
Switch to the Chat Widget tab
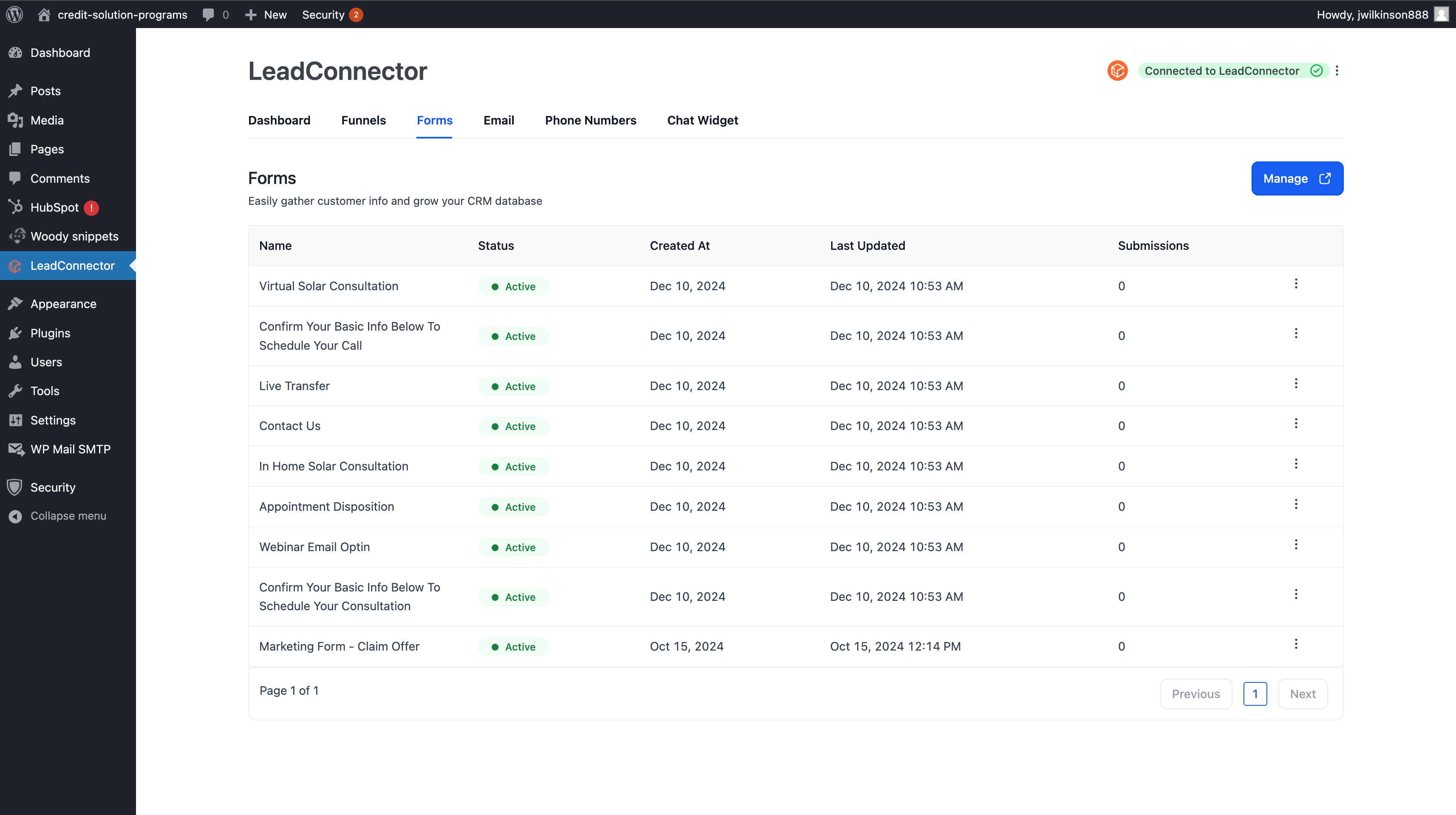tap(702, 120)
